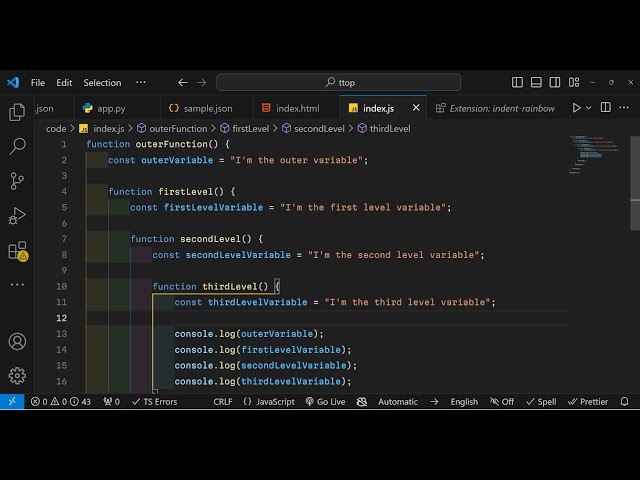Toggle the bottom panel layout icon
Viewport: 640px width, 480px height.
pos(536,83)
